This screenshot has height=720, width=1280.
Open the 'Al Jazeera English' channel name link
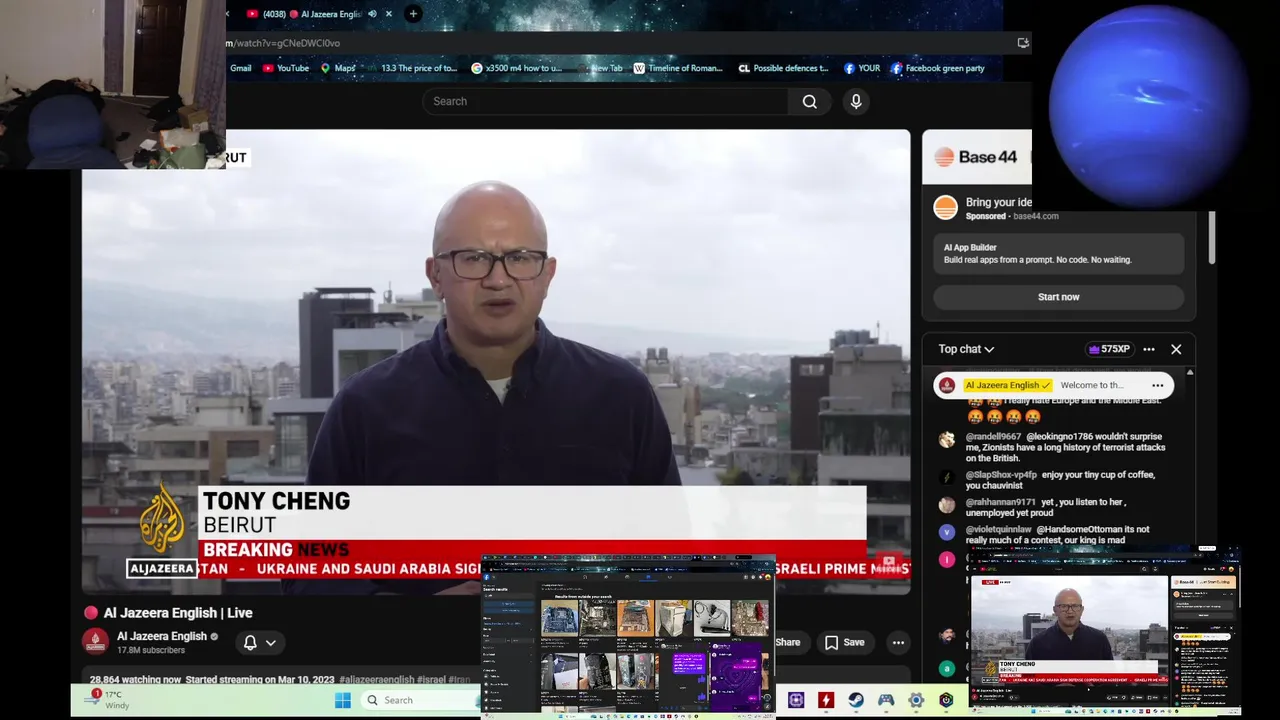[x=161, y=636]
